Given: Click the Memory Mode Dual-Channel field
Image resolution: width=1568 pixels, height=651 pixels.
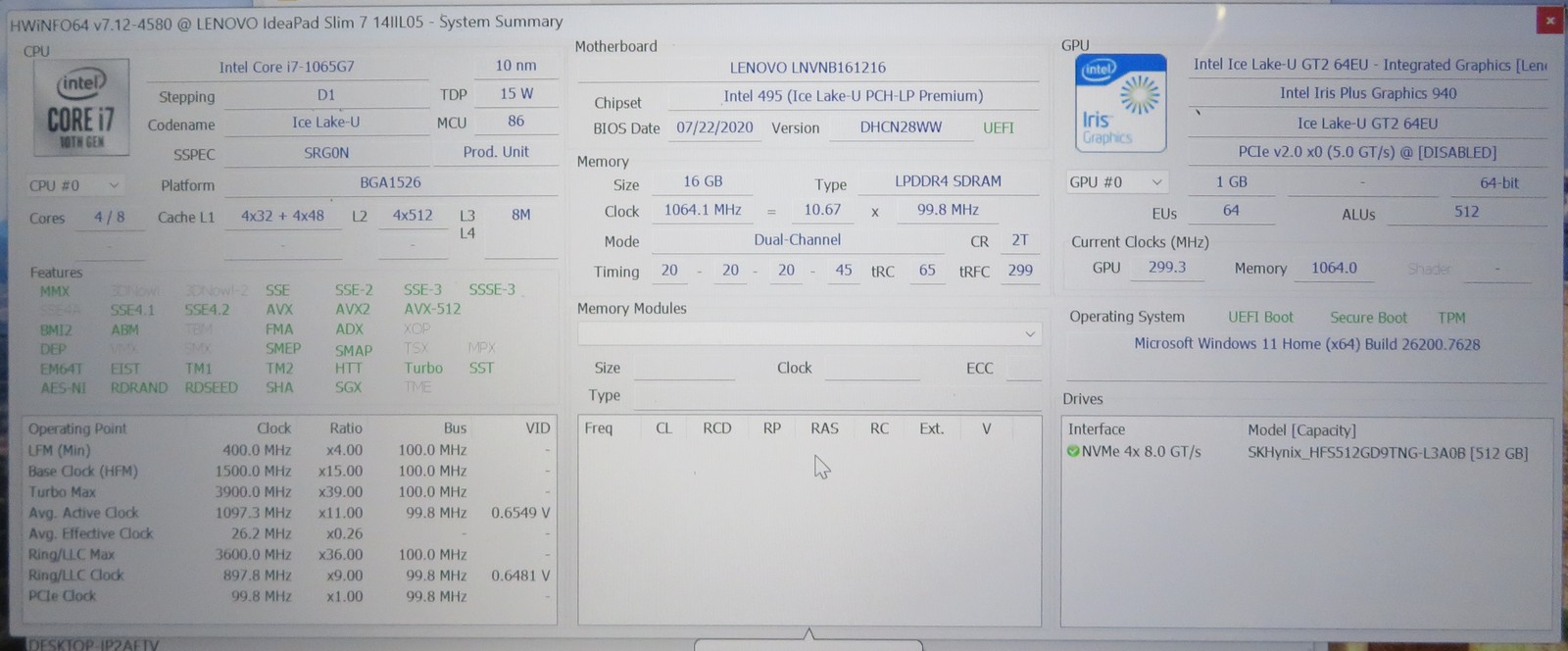Looking at the screenshot, I should pos(798,240).
